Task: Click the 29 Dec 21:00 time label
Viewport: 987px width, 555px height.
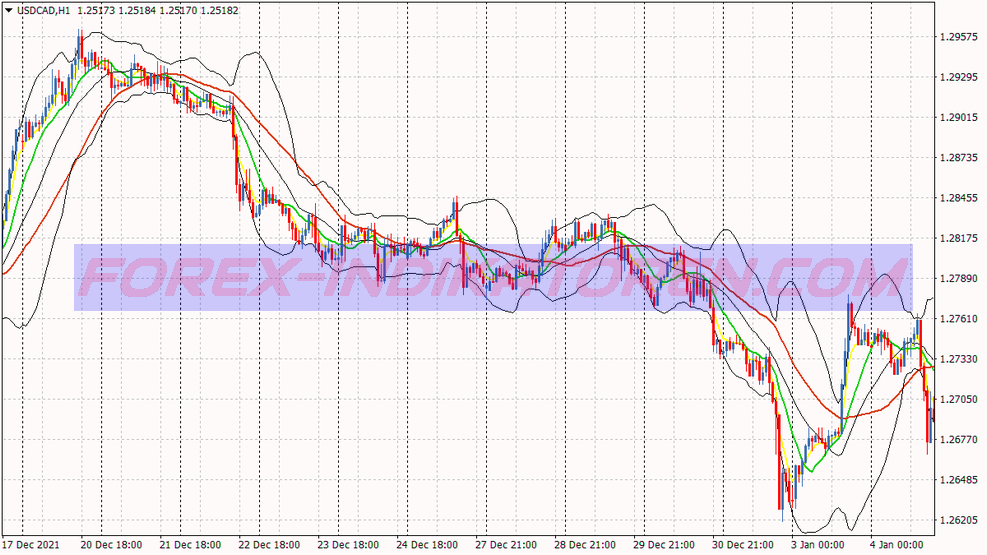Action: coord(664,544)
